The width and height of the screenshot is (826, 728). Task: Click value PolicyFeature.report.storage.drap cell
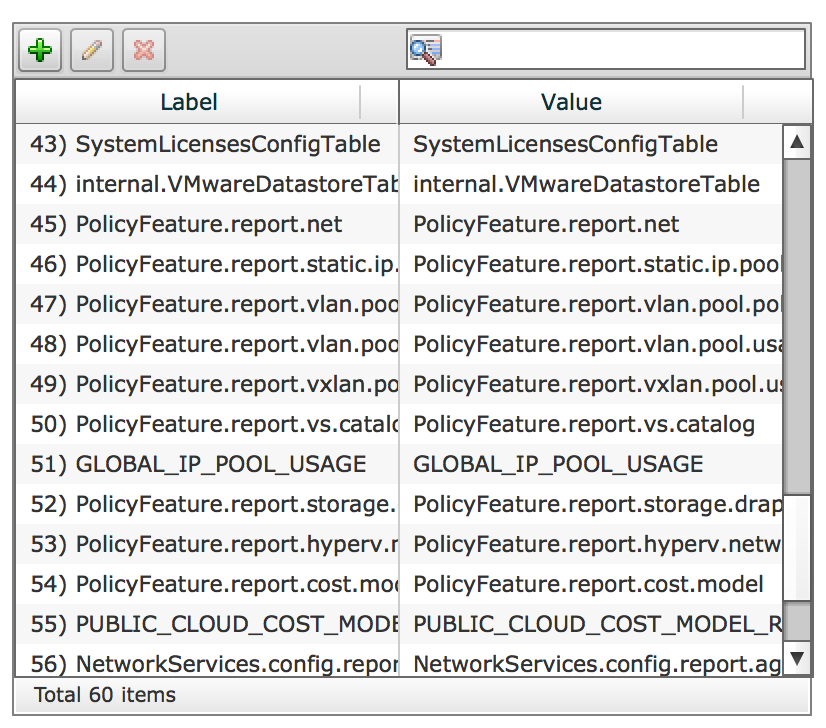tap(591, 505)
